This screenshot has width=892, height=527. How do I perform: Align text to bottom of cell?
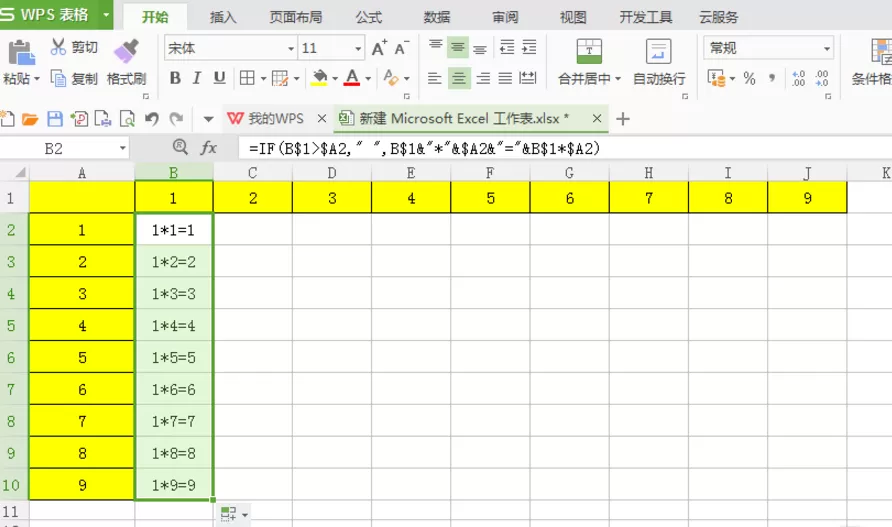click(480, 48)
